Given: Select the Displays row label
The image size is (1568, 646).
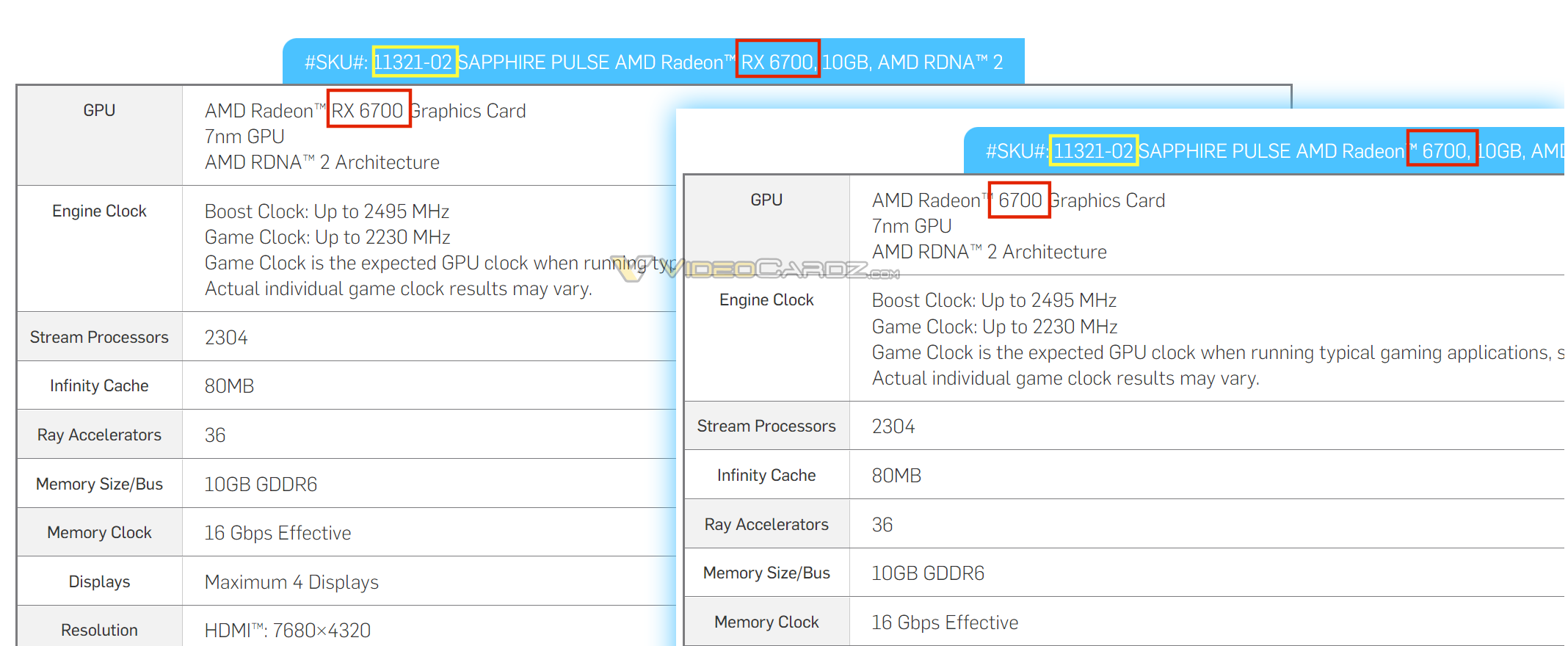Looking at the screenshot, I should 99,581.
